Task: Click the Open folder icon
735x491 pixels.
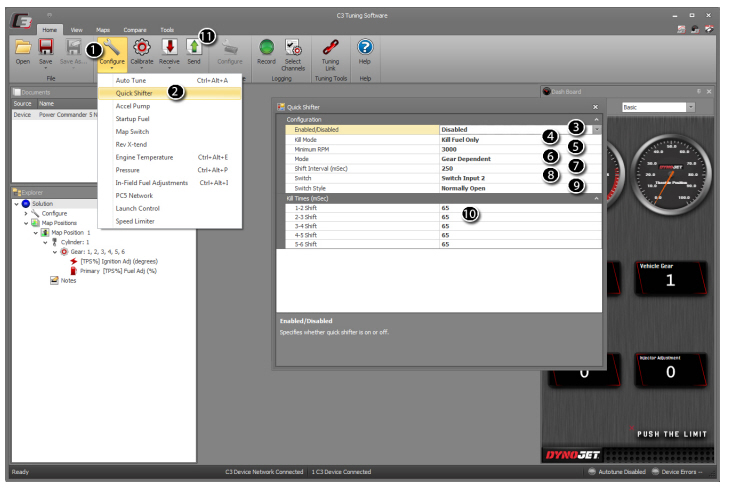Action: click(22, 48)
